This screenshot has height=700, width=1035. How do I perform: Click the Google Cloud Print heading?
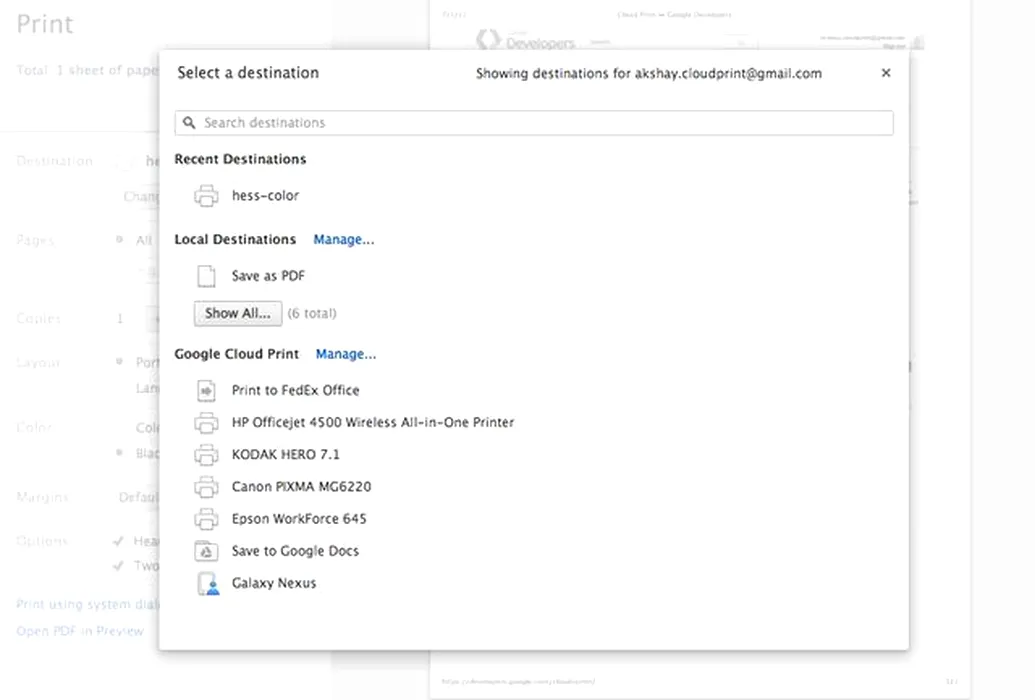point(236,354)
